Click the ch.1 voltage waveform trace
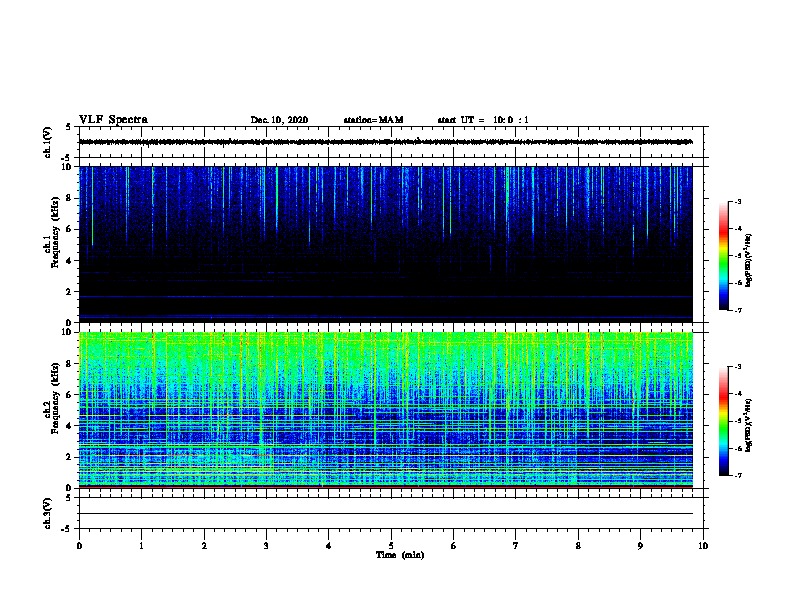792x612 pixels. pos(386,142)
